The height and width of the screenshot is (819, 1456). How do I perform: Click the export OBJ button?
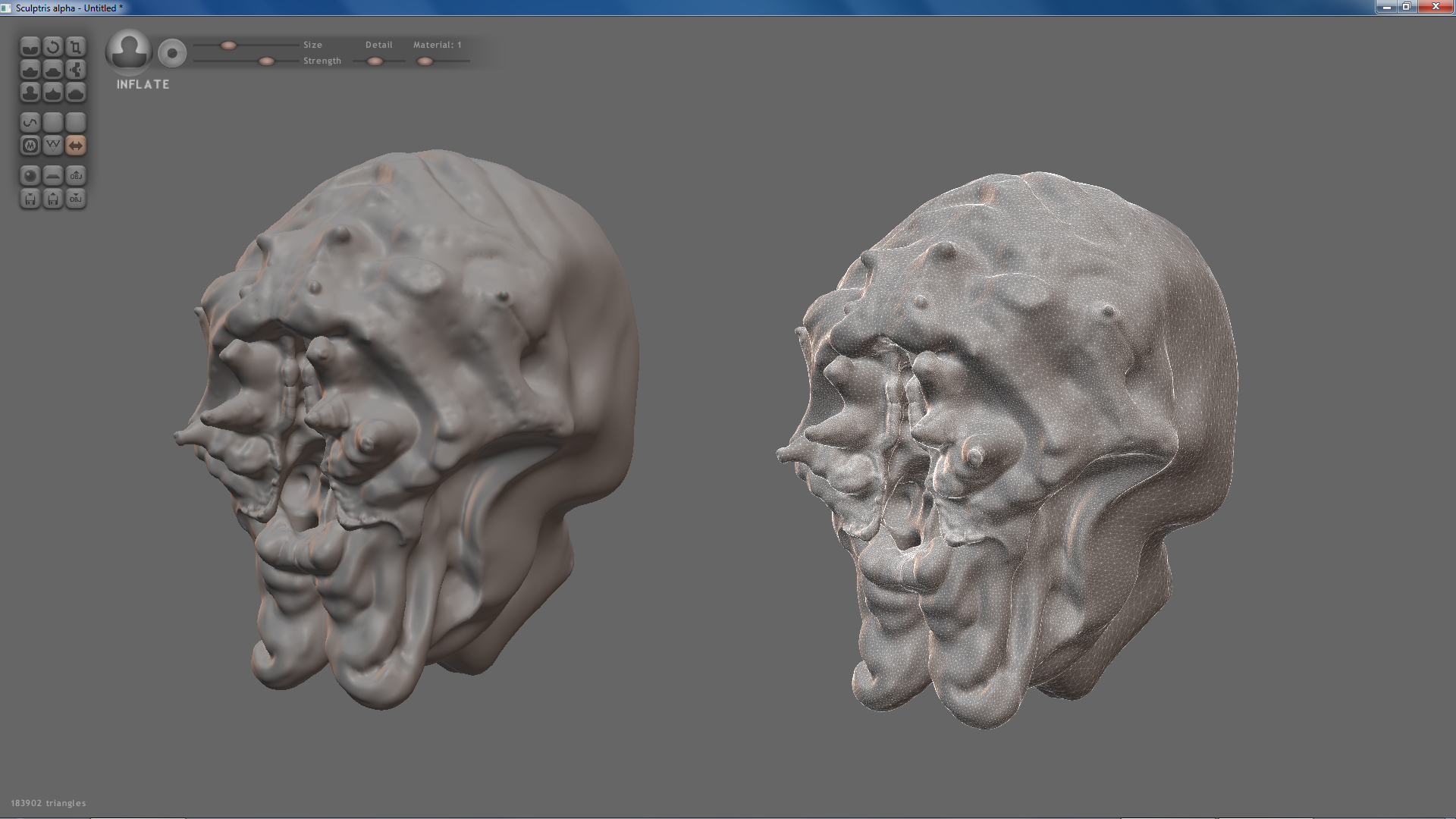coord(76,199)
